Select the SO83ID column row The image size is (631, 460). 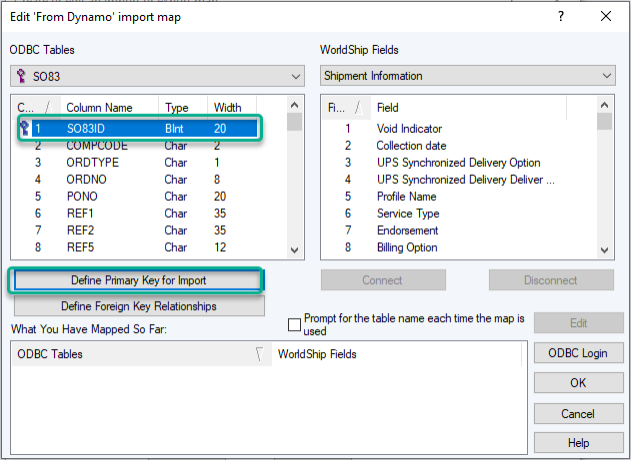138,128
